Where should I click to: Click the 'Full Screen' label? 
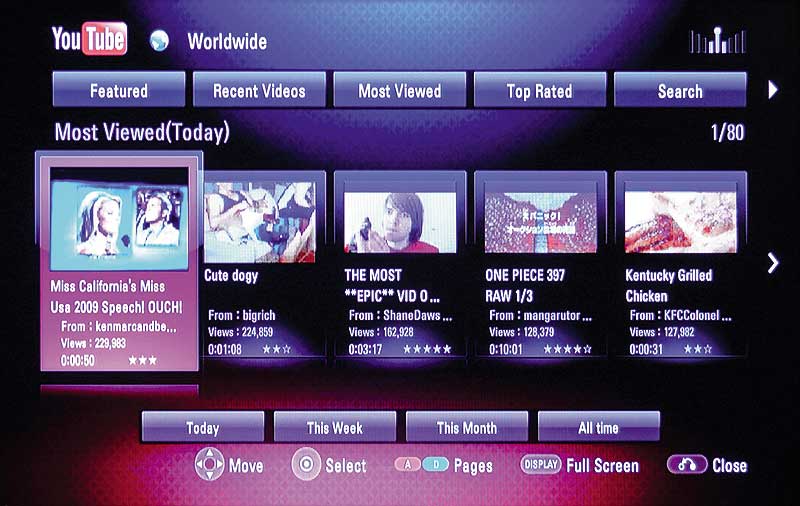click(603, 465)
